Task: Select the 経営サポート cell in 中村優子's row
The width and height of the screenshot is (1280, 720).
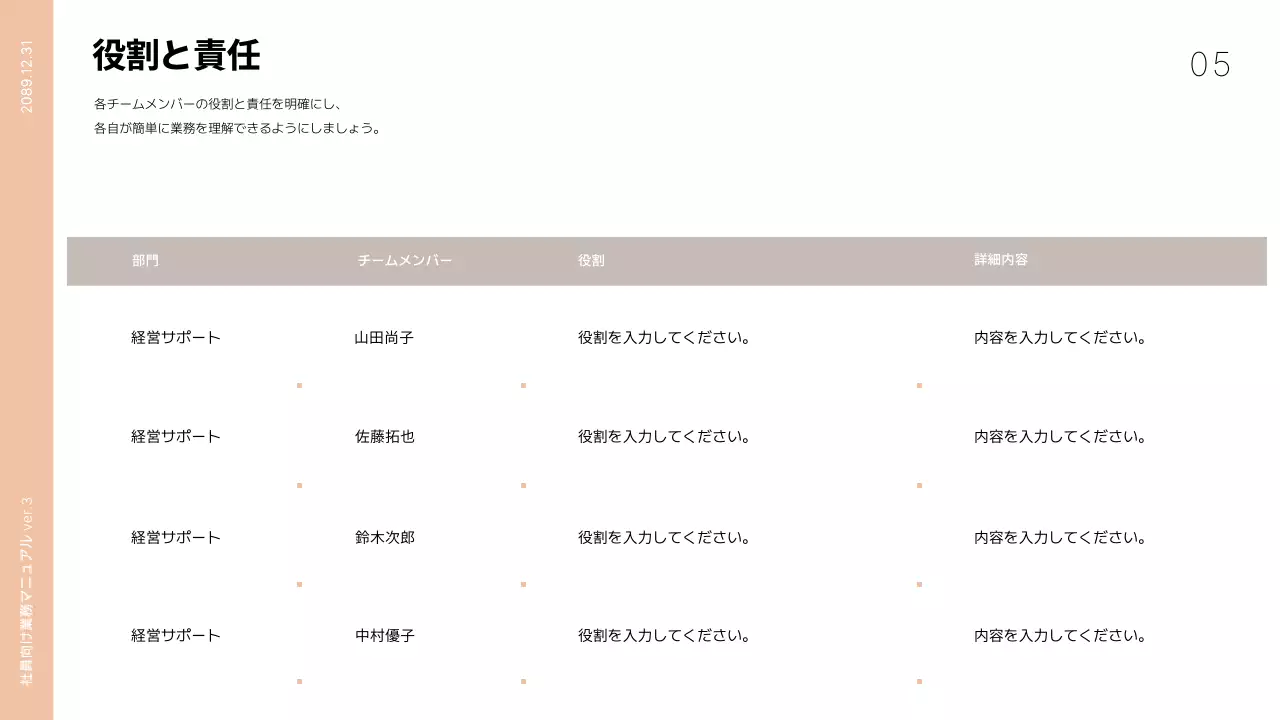Action: pyautogui.click(x=176, y=636)
